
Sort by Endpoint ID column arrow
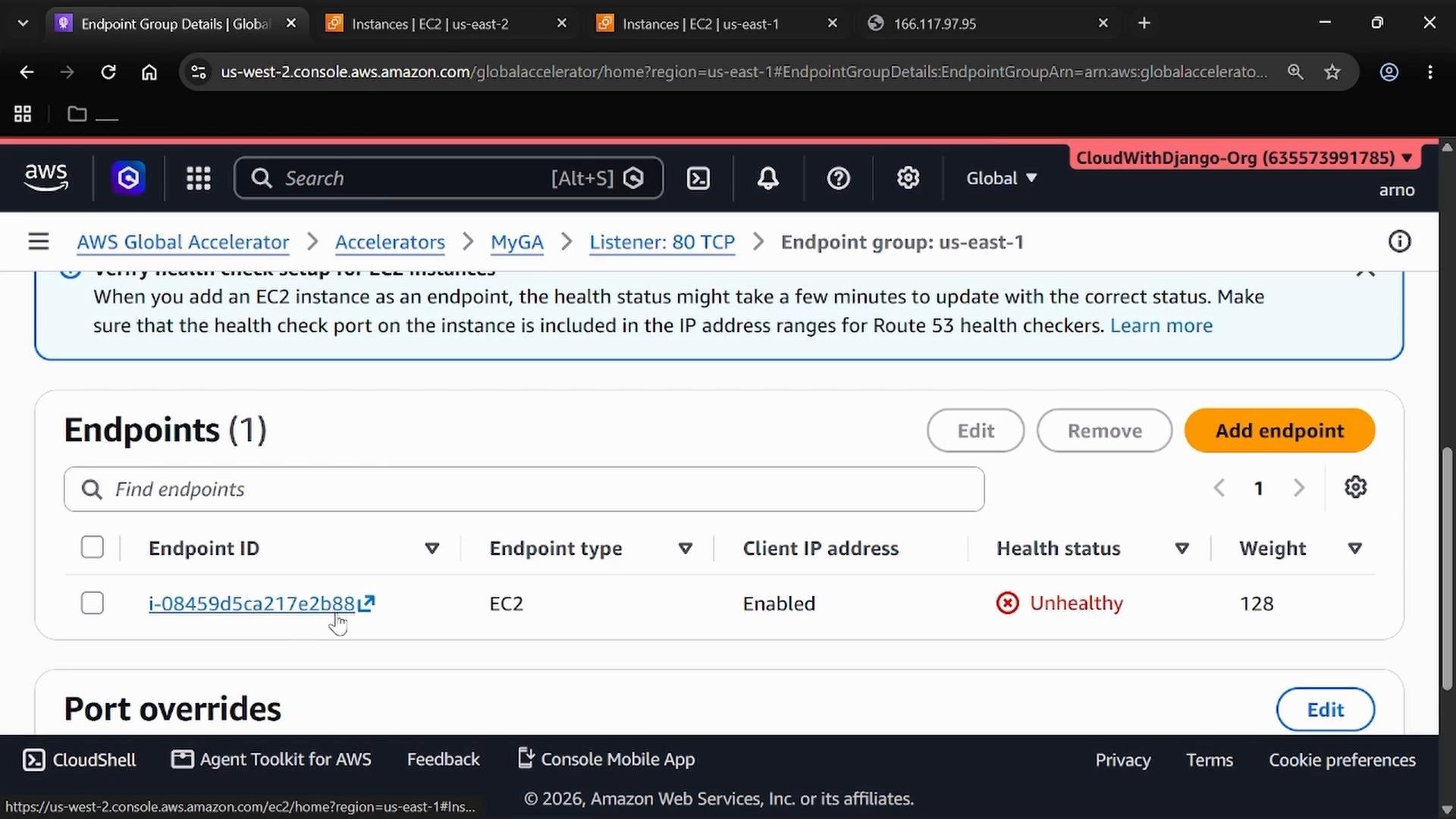432,548
